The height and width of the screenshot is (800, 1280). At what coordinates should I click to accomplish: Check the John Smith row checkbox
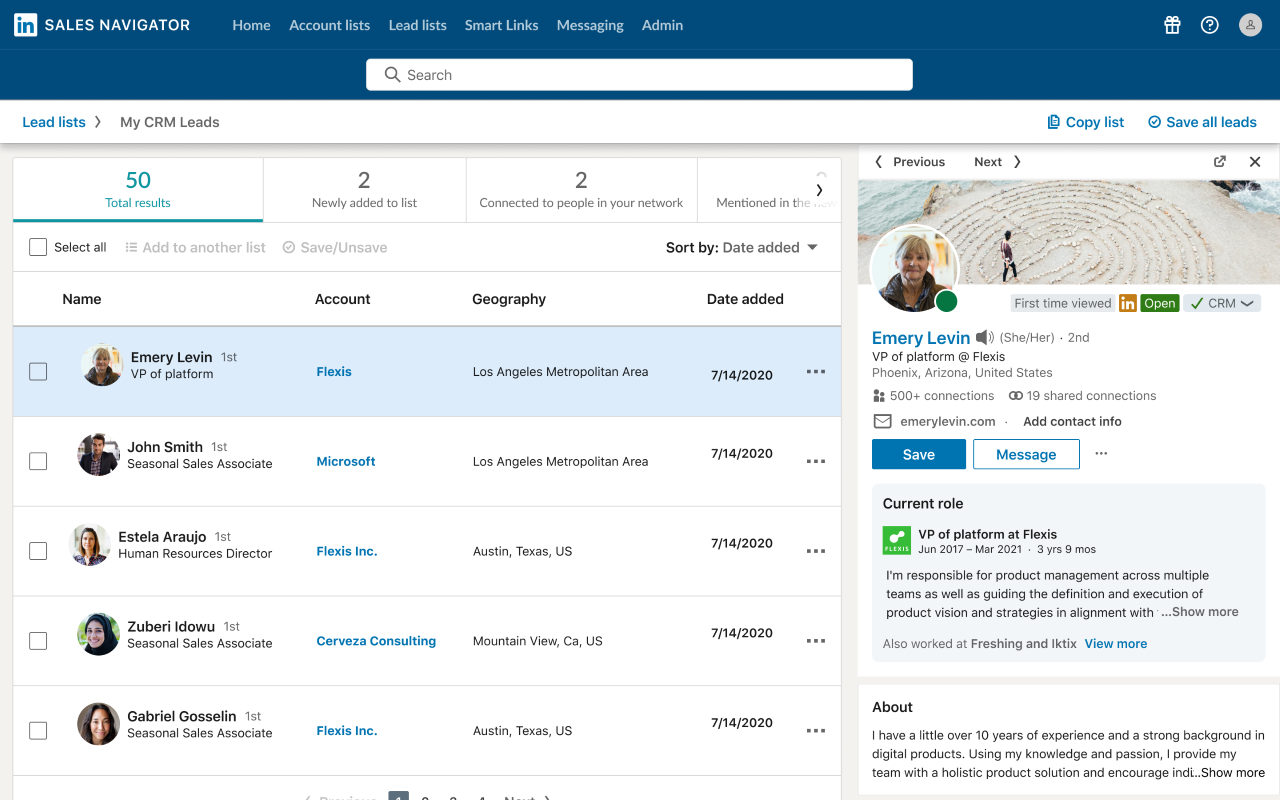click(x=38, y=461)
